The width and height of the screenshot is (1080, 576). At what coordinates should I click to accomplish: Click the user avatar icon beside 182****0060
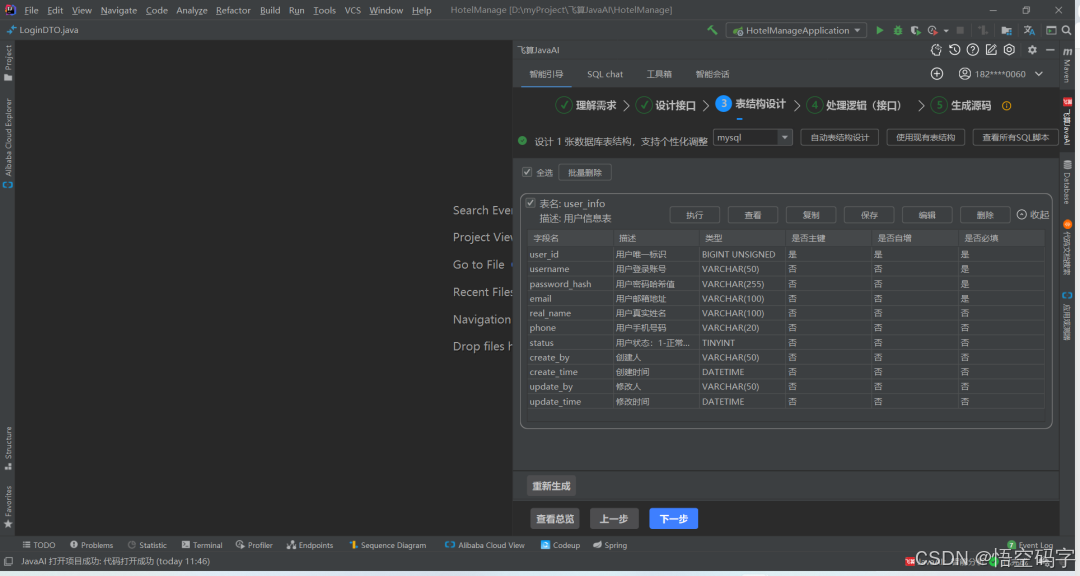965,74
